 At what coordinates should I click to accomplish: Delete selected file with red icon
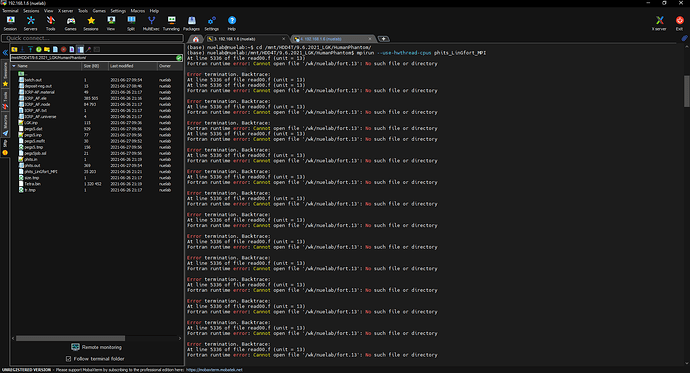click(x=63, y=49)
